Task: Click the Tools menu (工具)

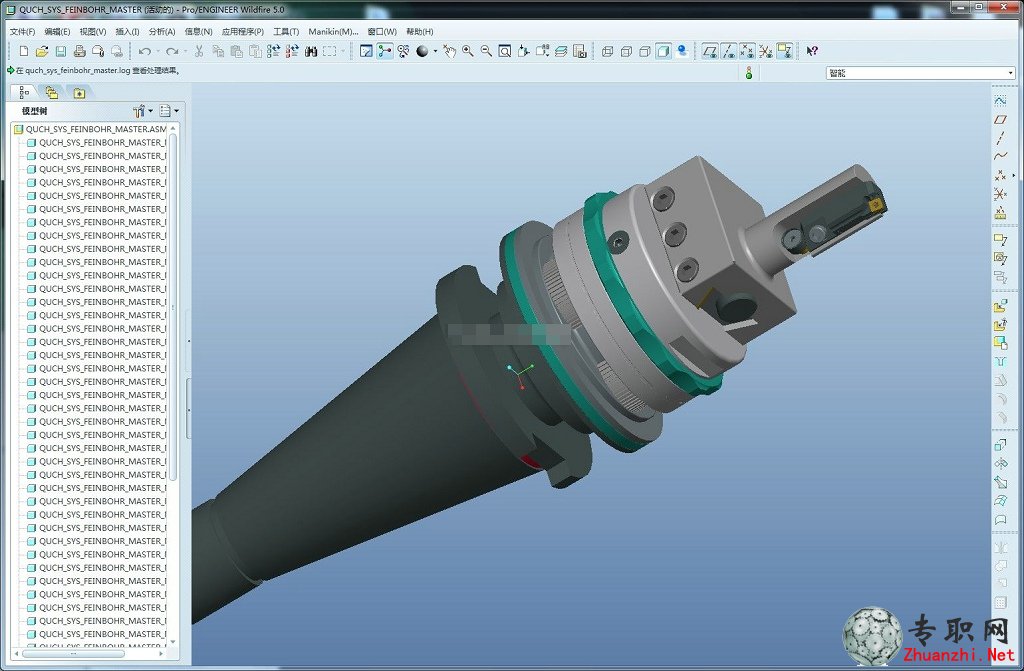Action: pyautogui.click(x=286, y=31)
